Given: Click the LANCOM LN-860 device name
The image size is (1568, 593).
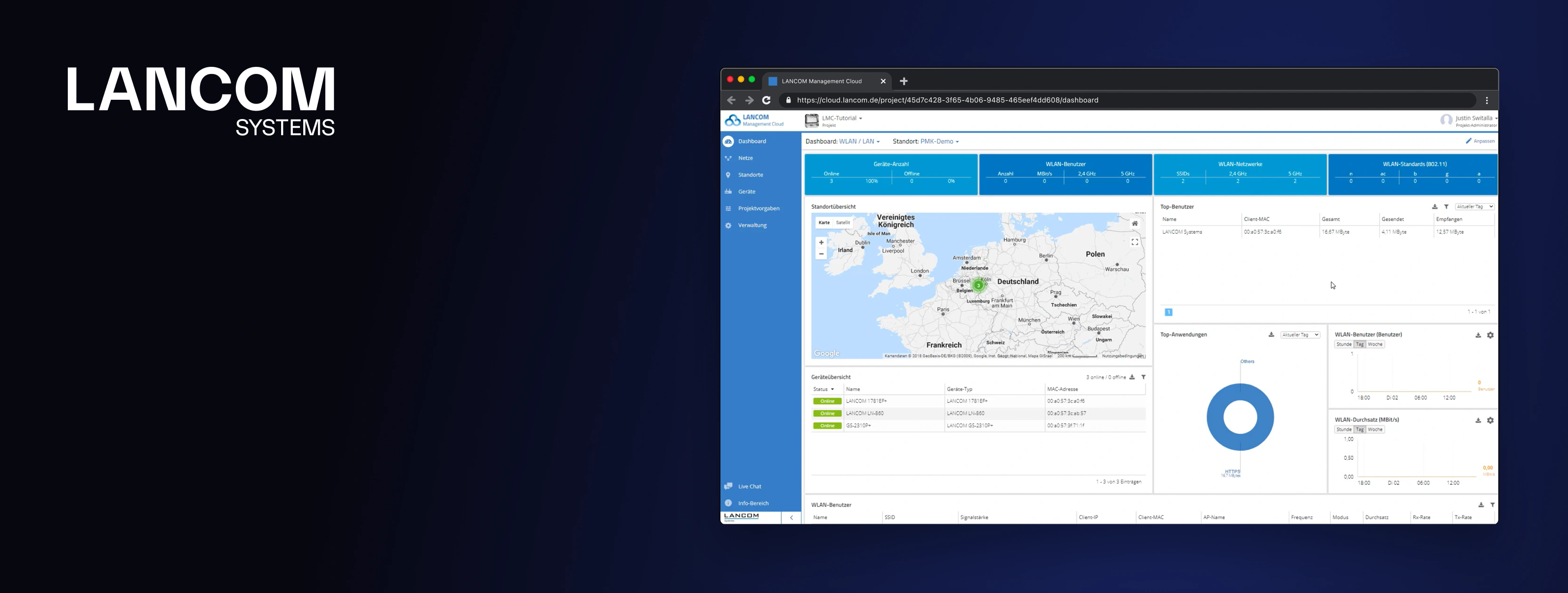Looking at the screenshot, I should click(865, 414).
